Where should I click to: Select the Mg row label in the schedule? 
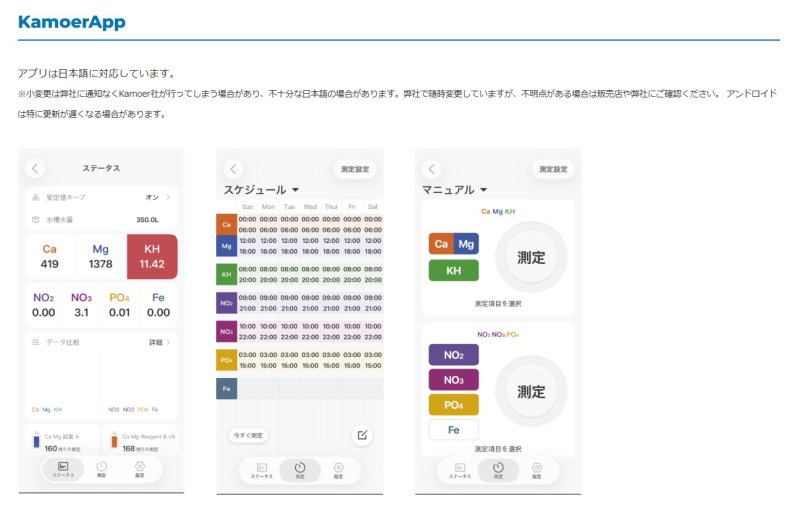pos(227,246)
